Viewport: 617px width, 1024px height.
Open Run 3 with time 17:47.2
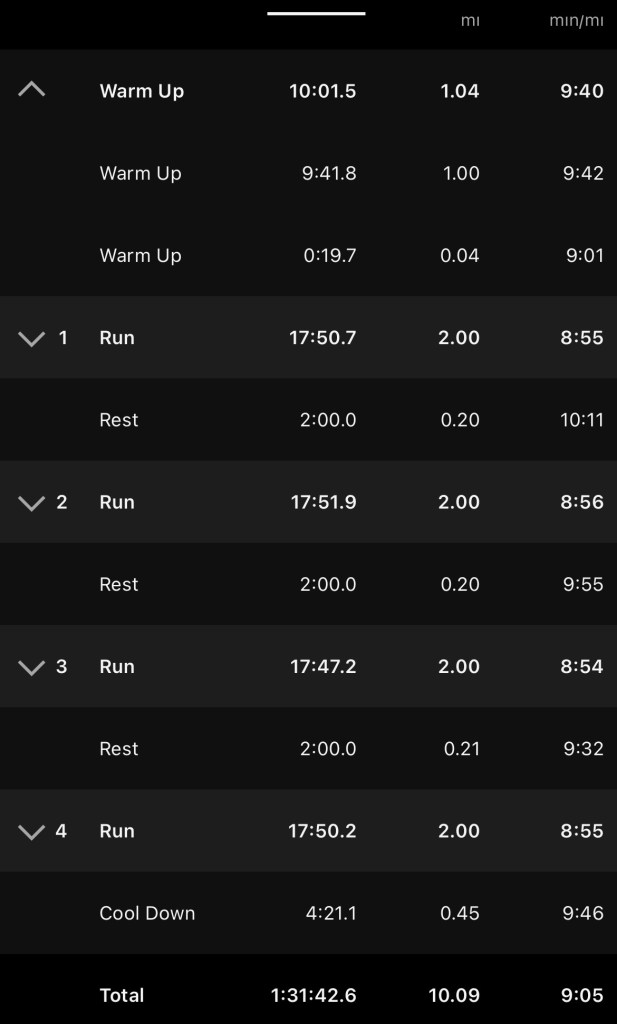[x=323, y=666]
